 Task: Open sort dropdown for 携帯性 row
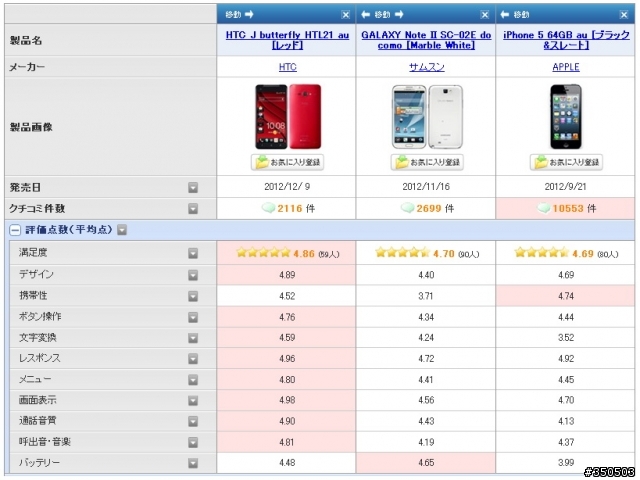pyautogui.click(x=193, y=296)
